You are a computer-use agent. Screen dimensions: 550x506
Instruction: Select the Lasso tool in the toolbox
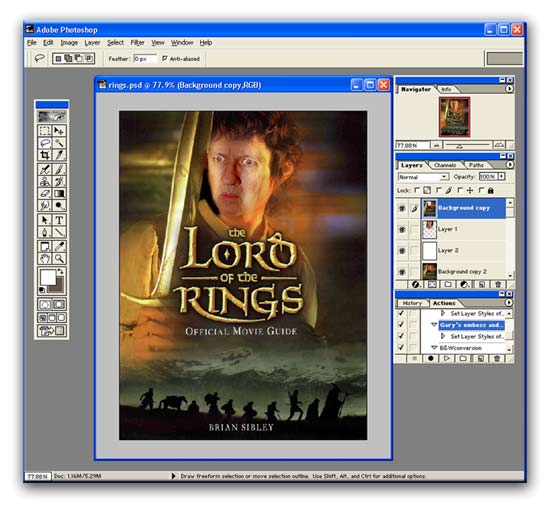pyautogui.click(x=45, y=143)
